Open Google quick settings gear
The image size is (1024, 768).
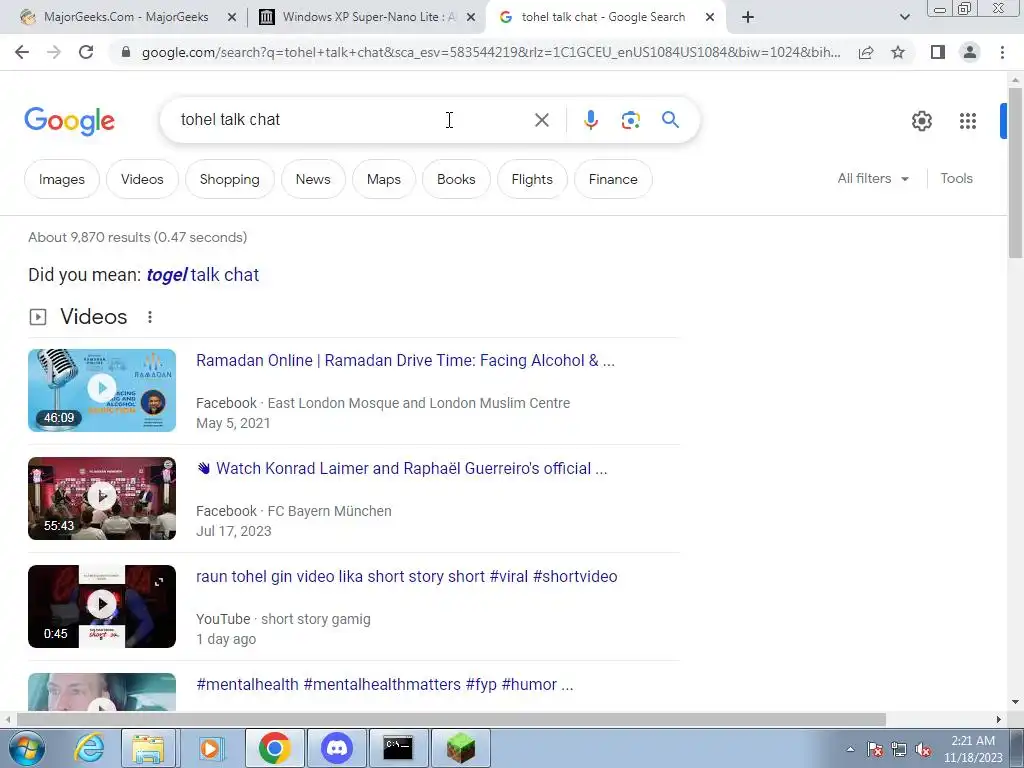[x=921, y=121]
